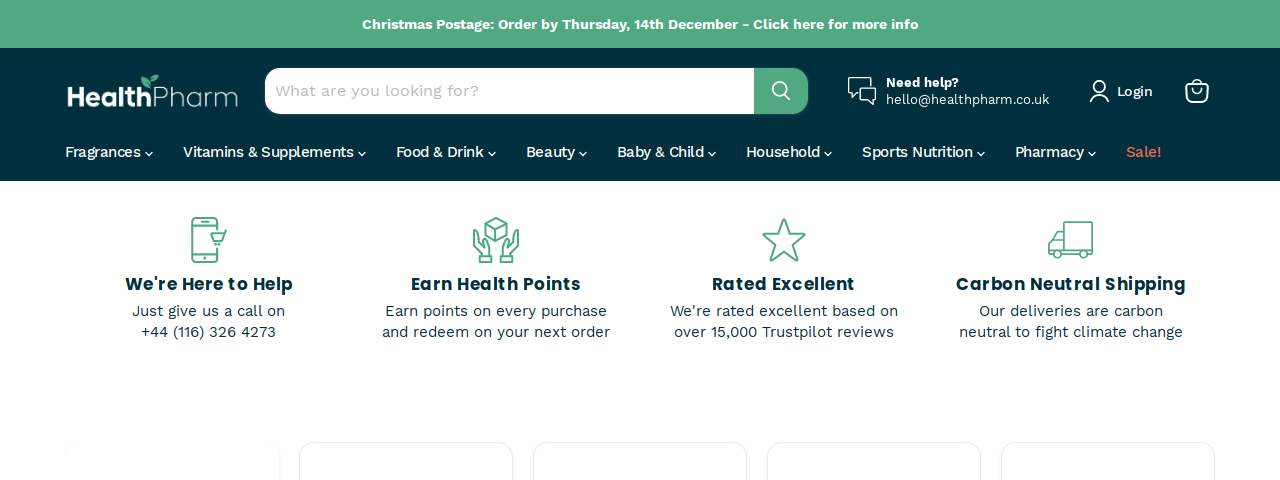Viewport: 1280px width, 480px height.
Task: Click the HealthPharm logo
Action: [152, 91]
